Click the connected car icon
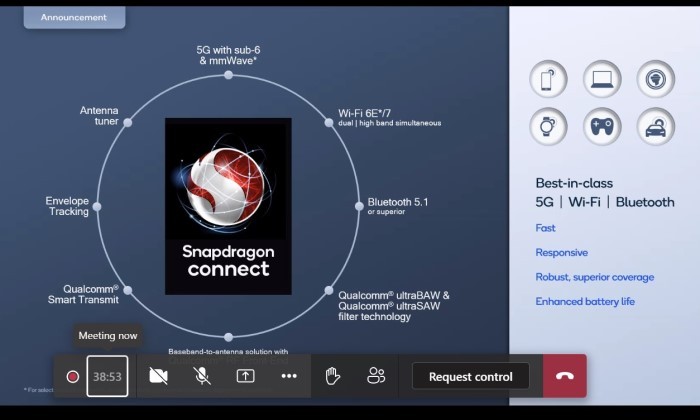This screenshot has height=420, width=700. click(655, 127)
